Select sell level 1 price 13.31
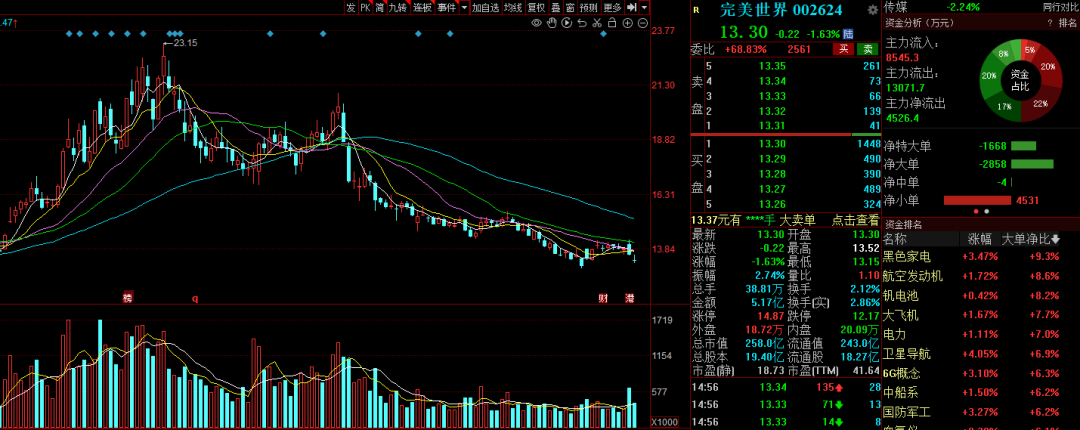This screenshot has width=1080, height=430. [x=773, y=125]
